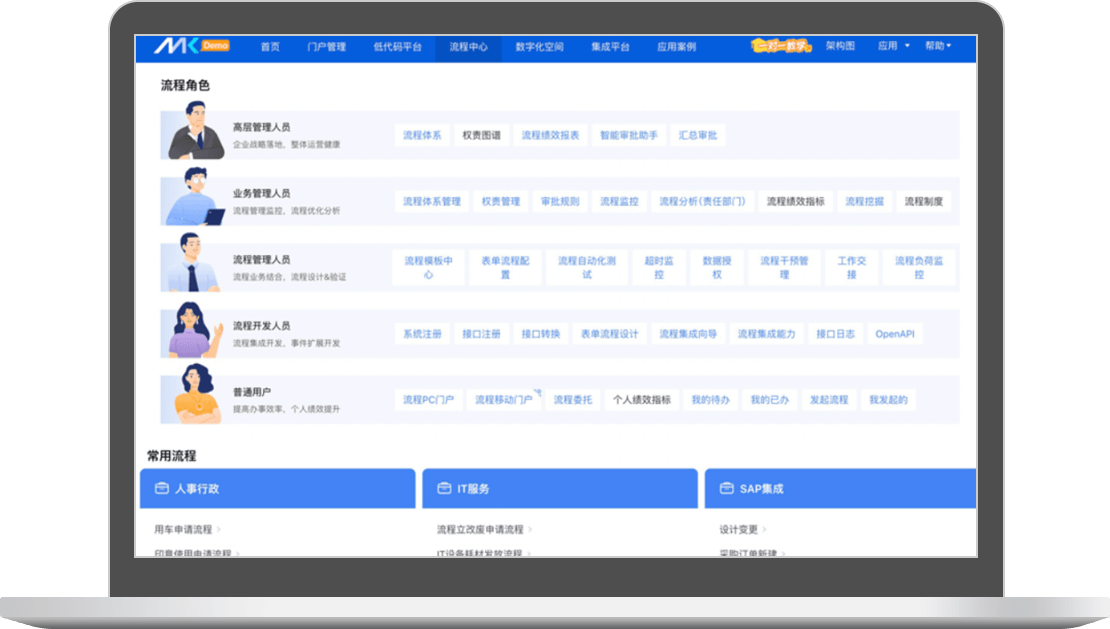Open the 智能审批助手 button

pos(629,135)
